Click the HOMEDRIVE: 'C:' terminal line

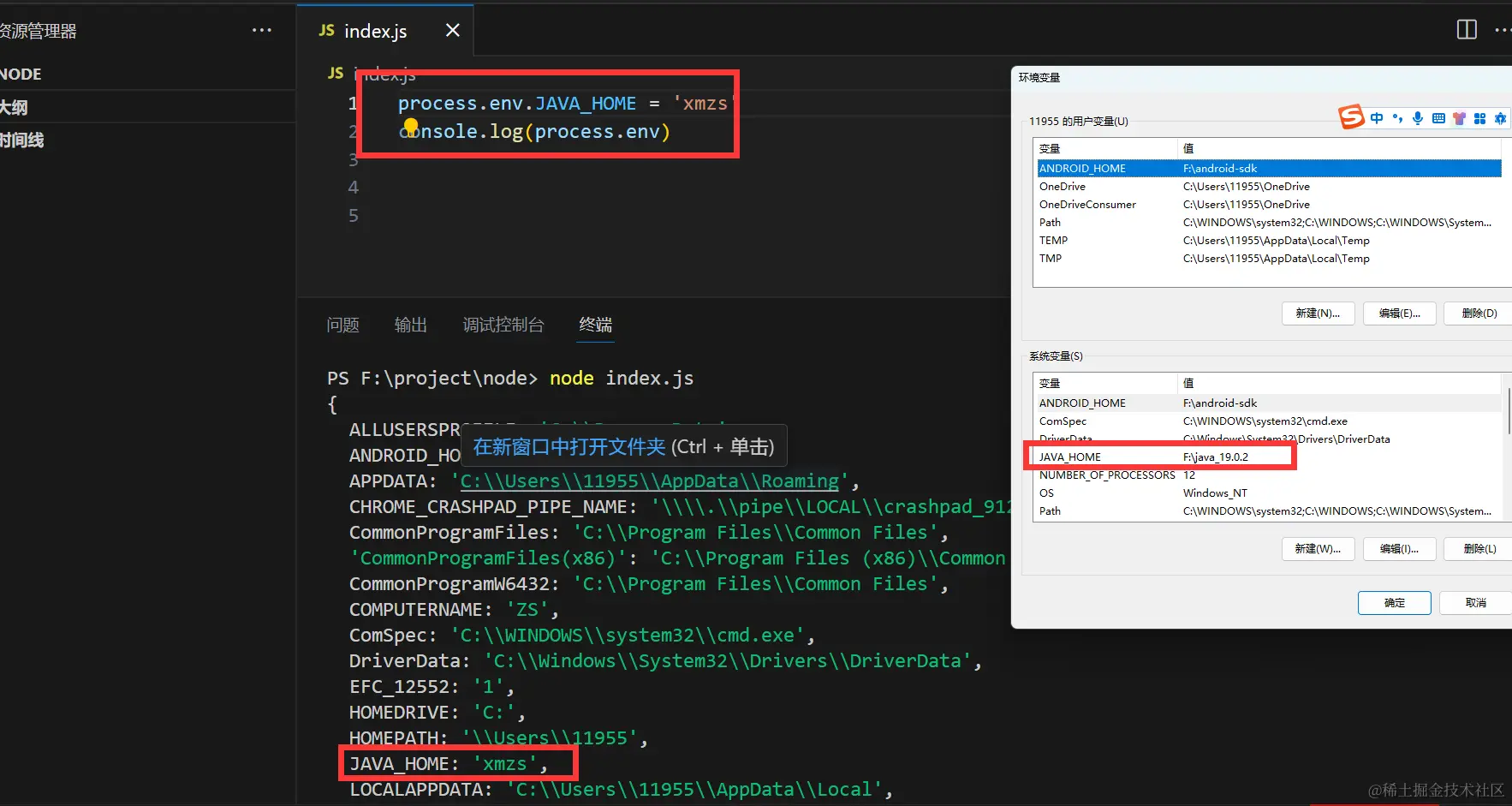coord(437,713)
